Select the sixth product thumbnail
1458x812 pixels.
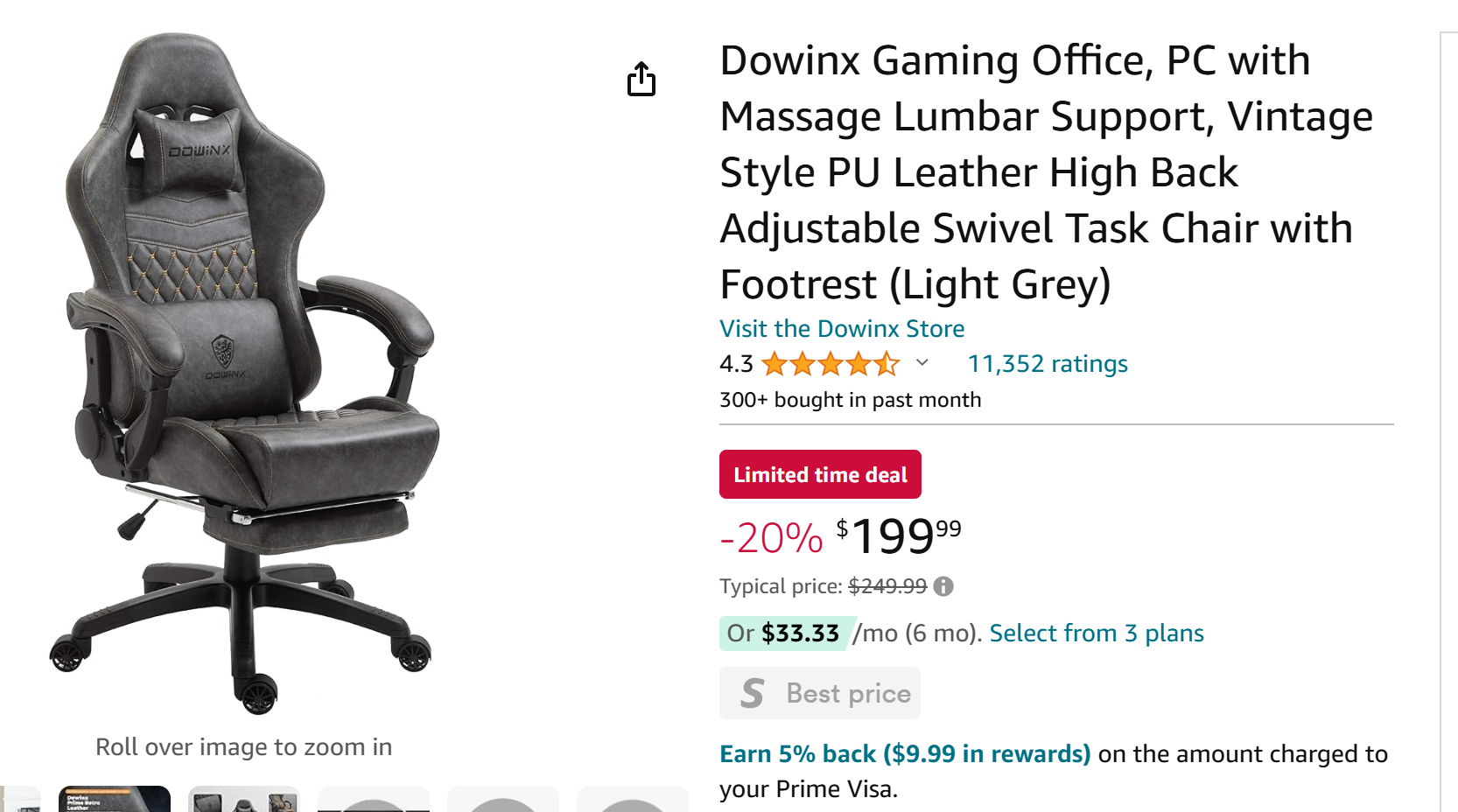pos(632,800)
